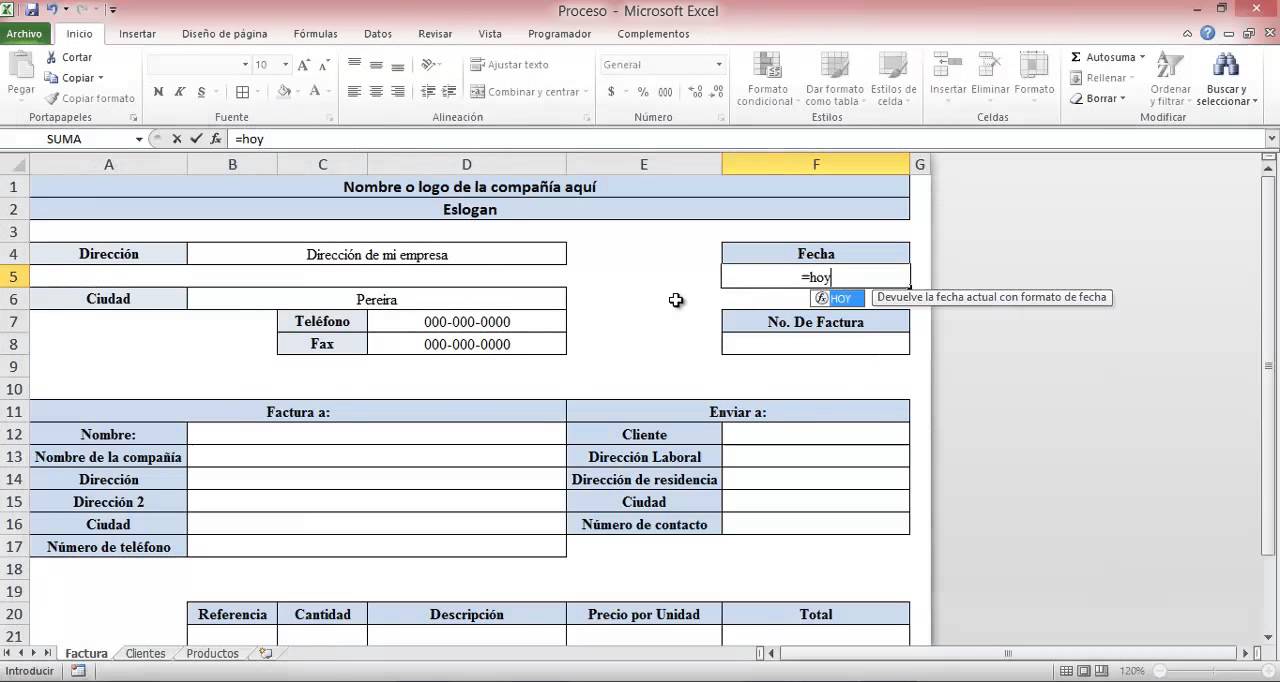Image resolution: width=1280 pixels, height=682 pixels.
Task: Click Combinar y centrar
Action: 526,92
